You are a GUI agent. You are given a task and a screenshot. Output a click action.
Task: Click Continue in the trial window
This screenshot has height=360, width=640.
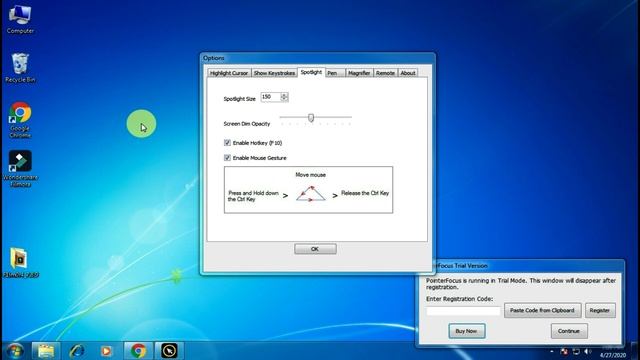[569, 331]
